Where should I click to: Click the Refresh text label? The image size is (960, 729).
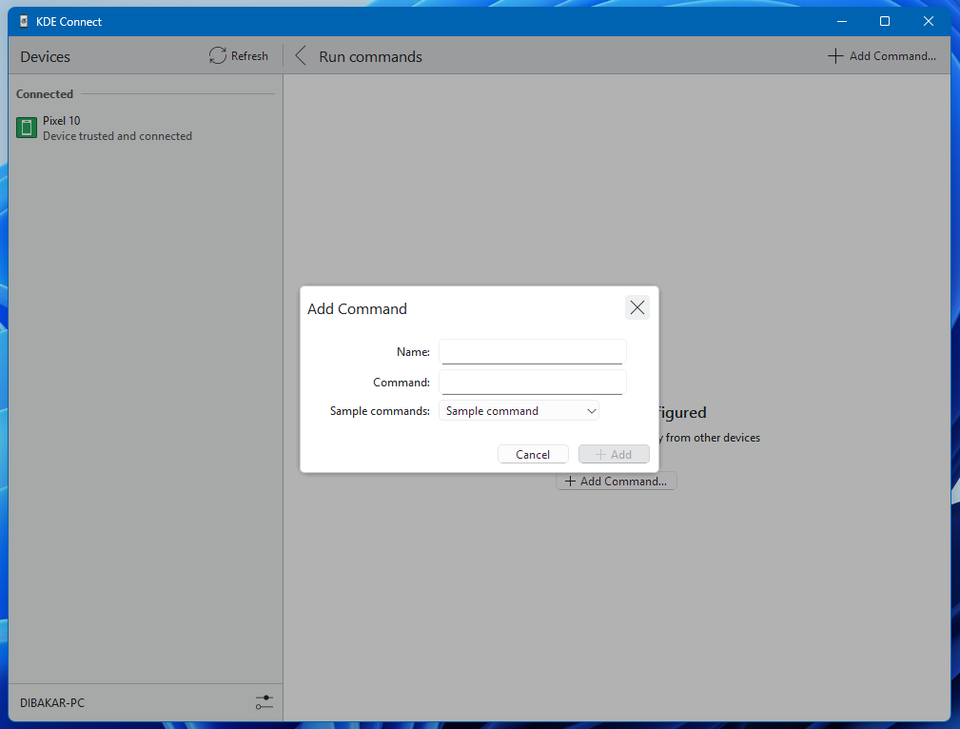tap(248, 55)
